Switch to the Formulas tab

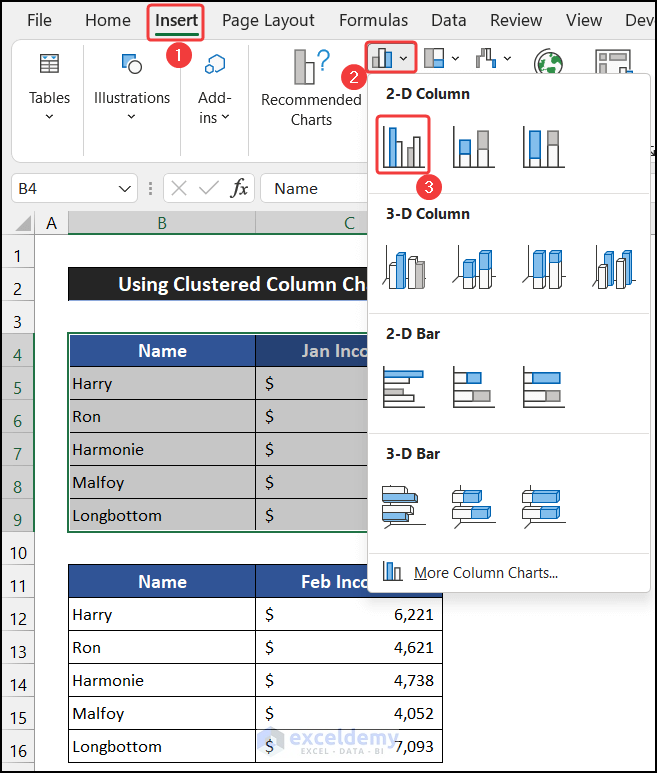pos(373,20)
